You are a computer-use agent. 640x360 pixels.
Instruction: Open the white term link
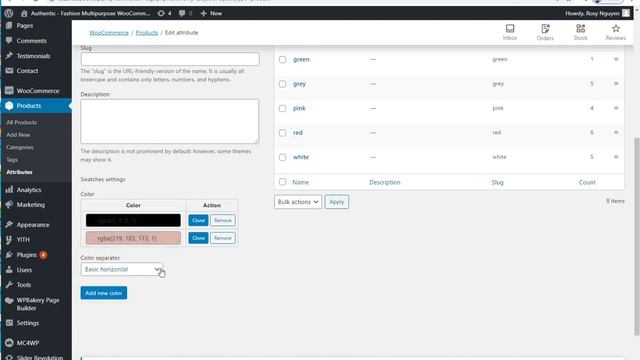[x=301, y=157]
